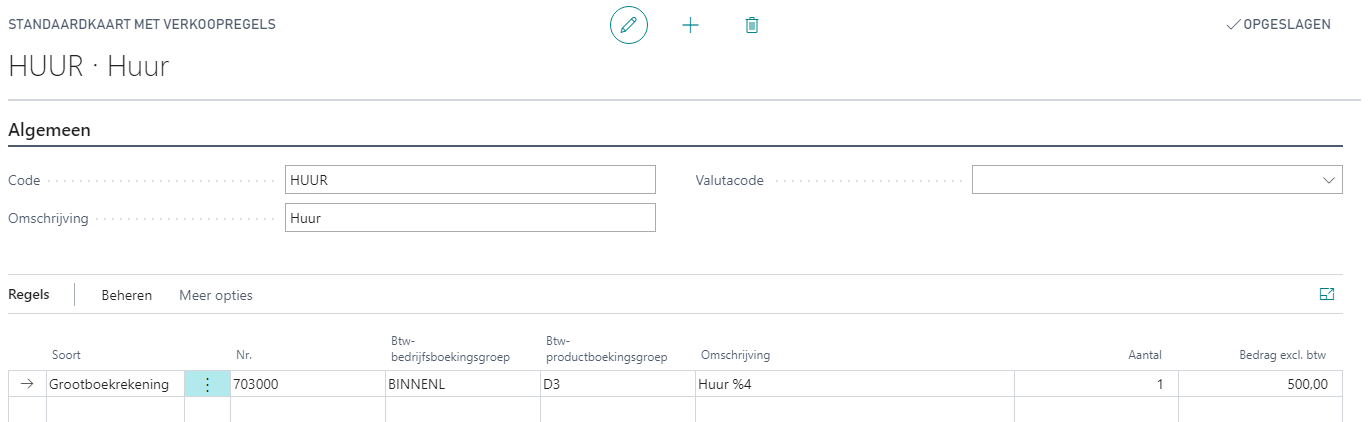Open the three-dot row options menu
Viewport: 1370px width, 422px height.
207,384
